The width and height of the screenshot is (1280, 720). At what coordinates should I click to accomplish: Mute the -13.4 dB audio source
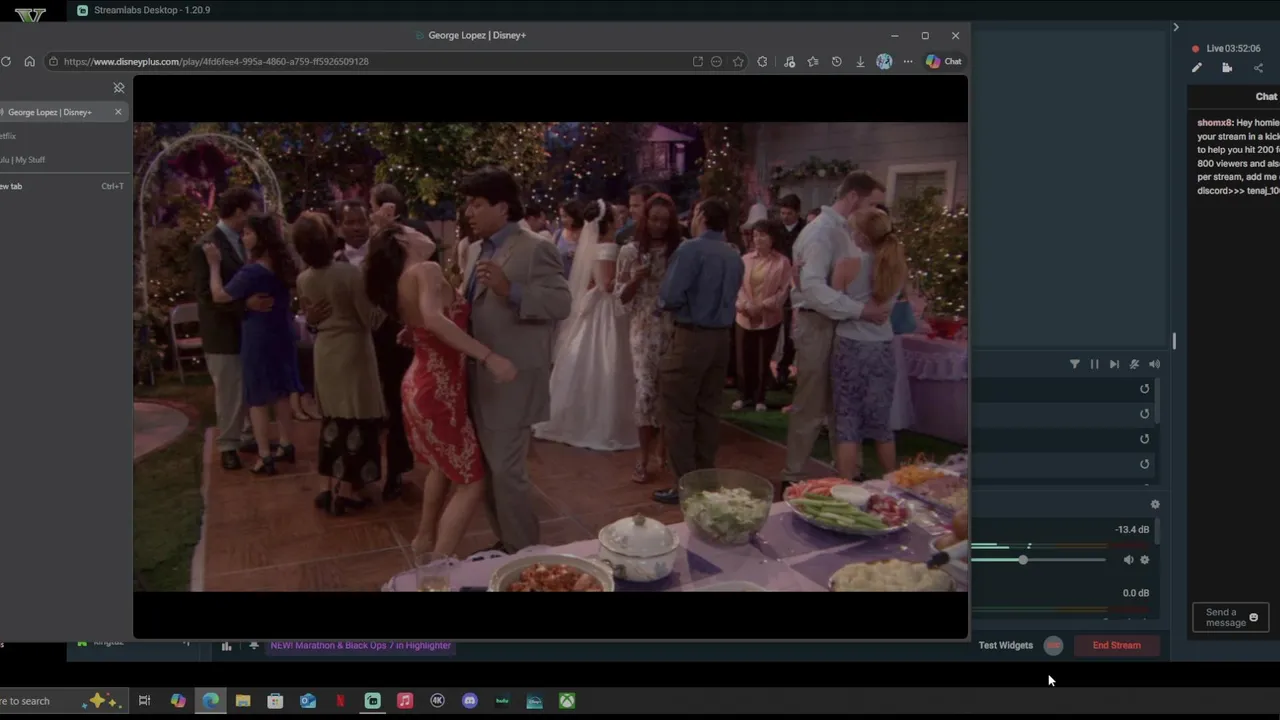pyautogui.click(x=1128, y=560)
